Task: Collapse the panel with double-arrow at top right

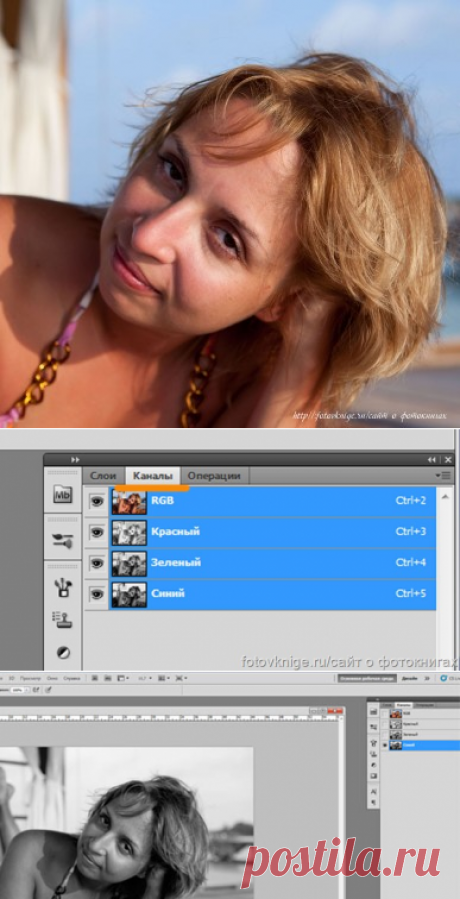Action: click(431, 460)
